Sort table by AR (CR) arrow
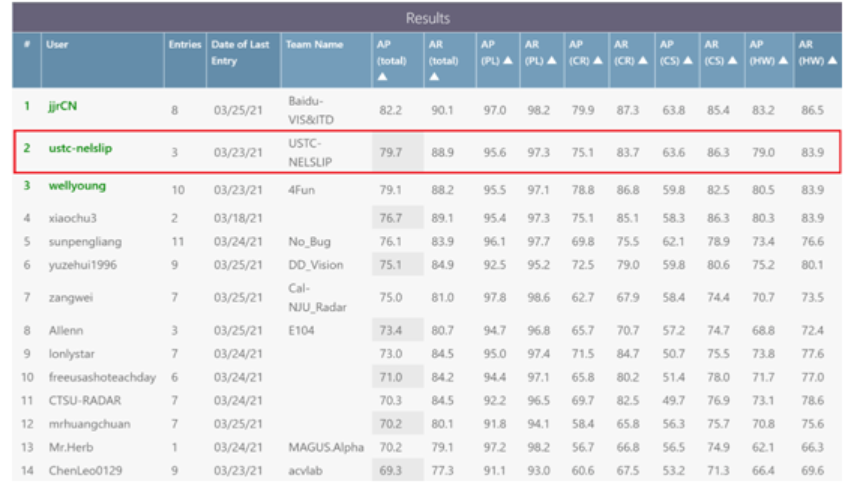855x489 pixels. pos(643,61)
